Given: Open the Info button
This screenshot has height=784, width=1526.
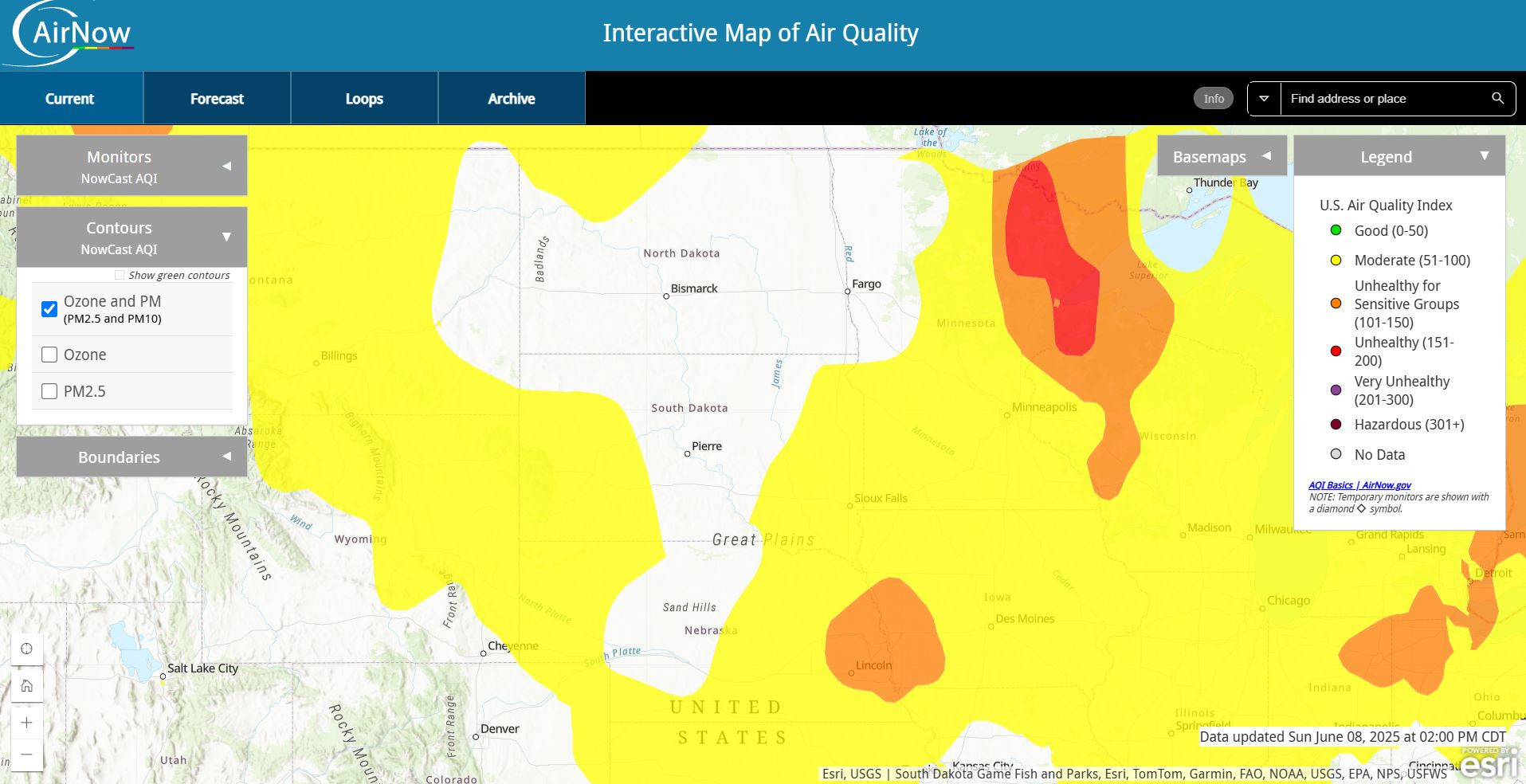Looking at the screenshot, I should [1213, 99].
